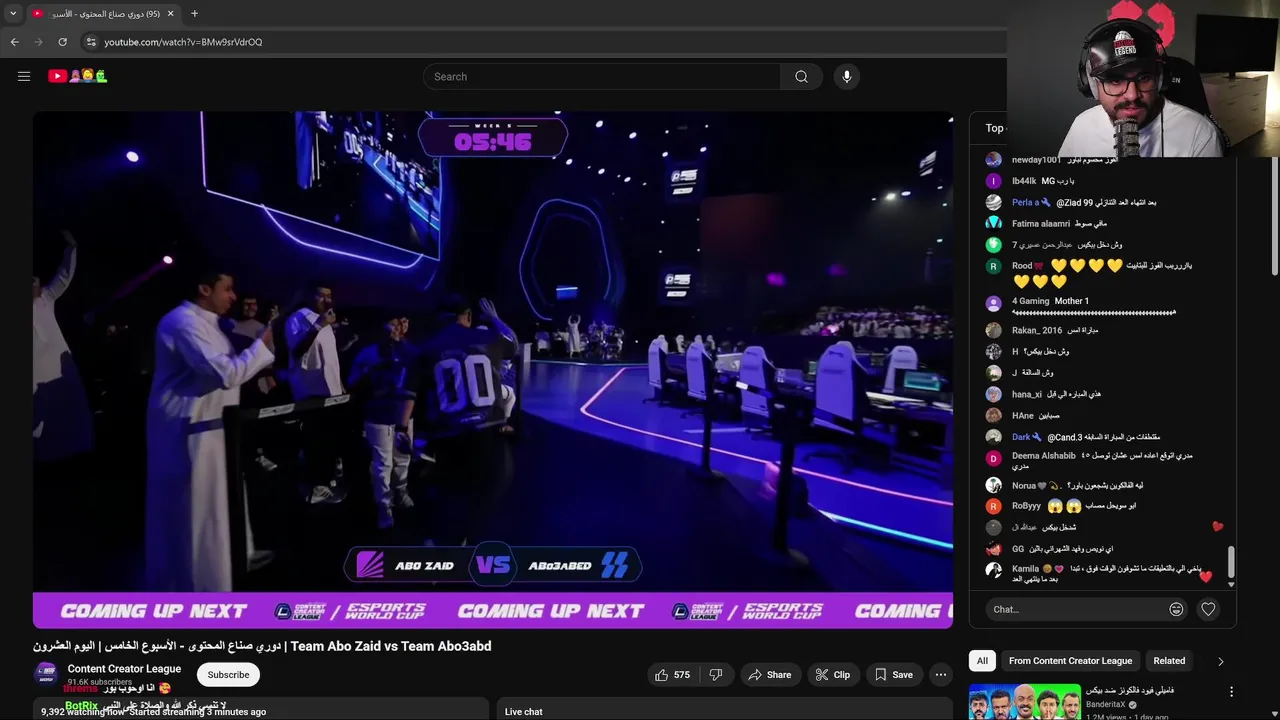
Task: Dislike the video with thumbs down
Action: click(x=716, y=675)
